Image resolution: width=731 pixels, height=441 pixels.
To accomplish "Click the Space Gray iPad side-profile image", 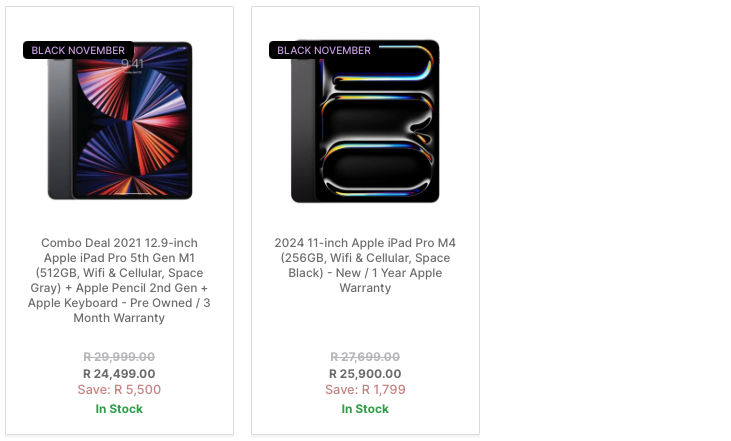I will tap(60, 128).
